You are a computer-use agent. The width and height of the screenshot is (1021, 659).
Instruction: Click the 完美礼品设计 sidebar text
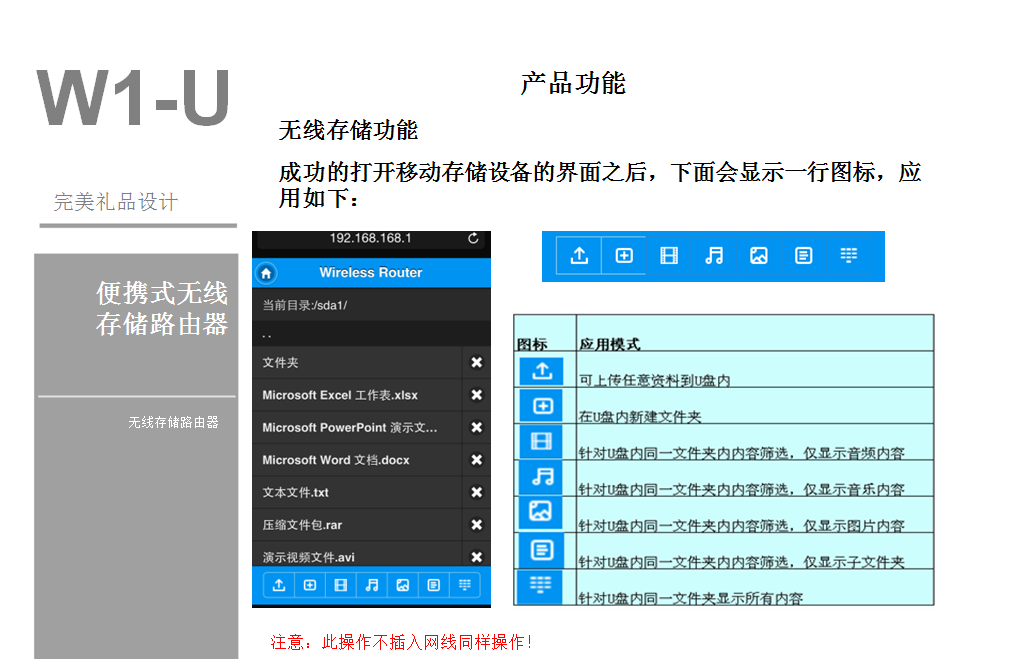(116, 202)
